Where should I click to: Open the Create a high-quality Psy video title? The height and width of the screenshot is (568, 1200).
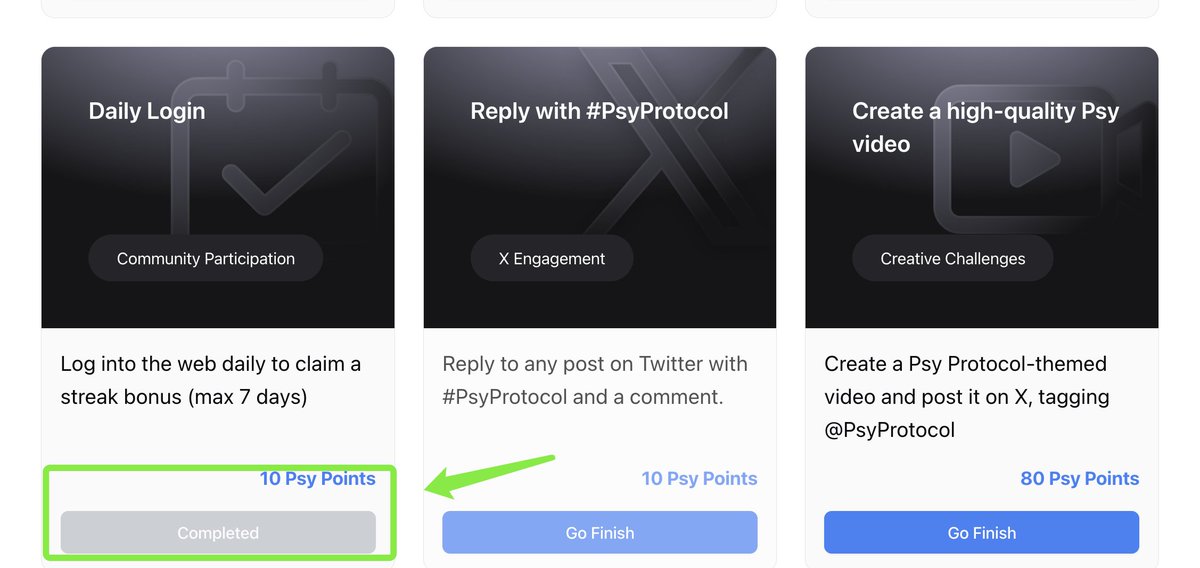[985, 127]
